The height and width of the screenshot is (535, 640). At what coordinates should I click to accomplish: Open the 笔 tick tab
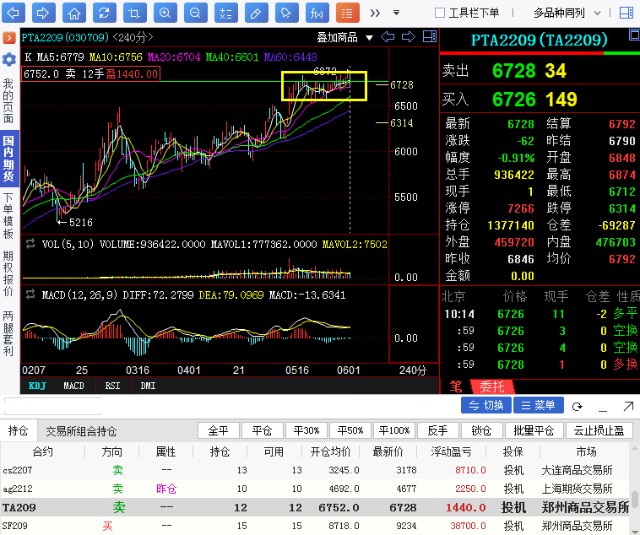tap(455, 386)
